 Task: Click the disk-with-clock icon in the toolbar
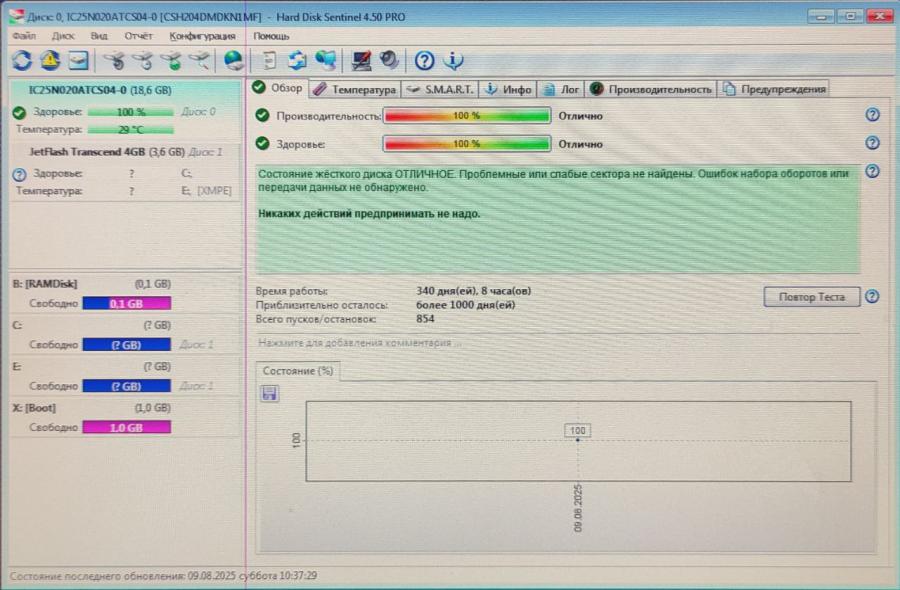pos(142,60)
